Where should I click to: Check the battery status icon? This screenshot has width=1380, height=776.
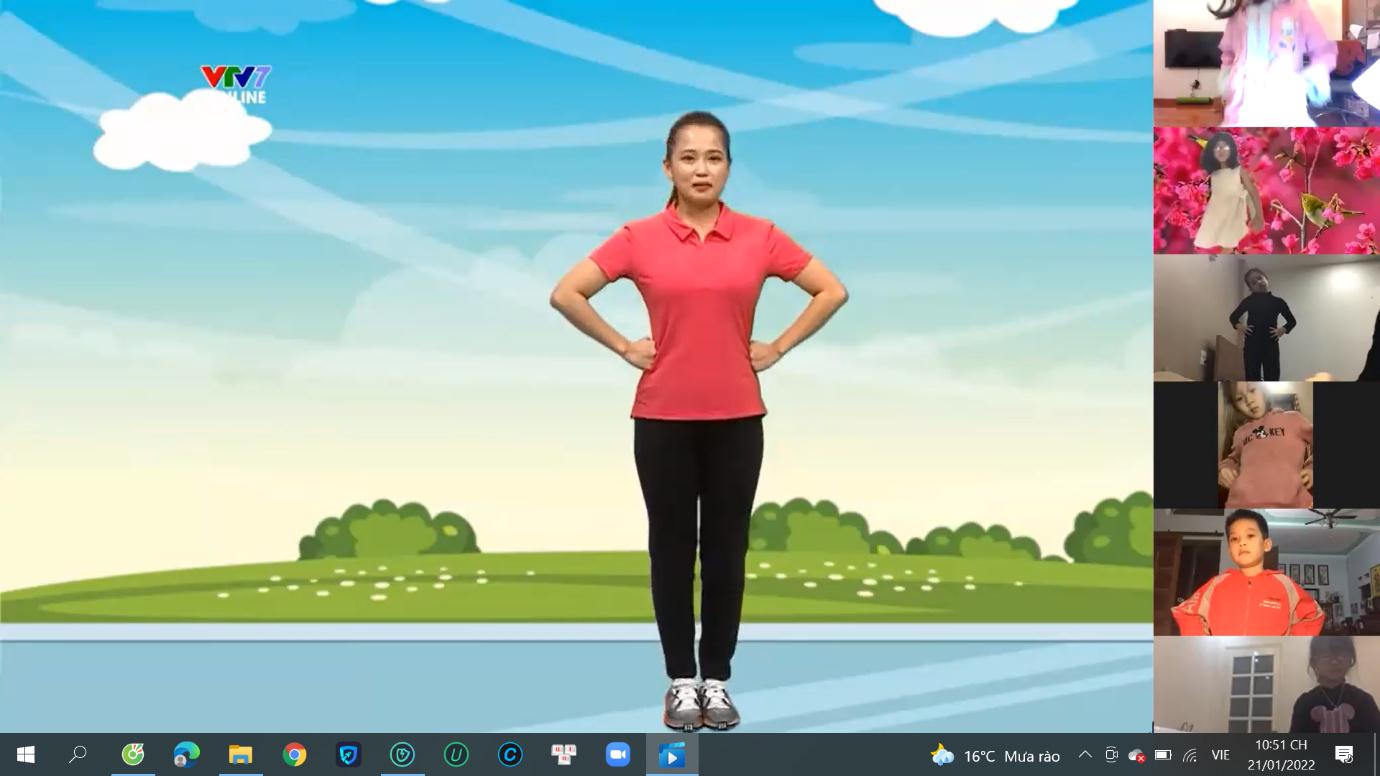pyautogui.click(x=1162, y=756)
